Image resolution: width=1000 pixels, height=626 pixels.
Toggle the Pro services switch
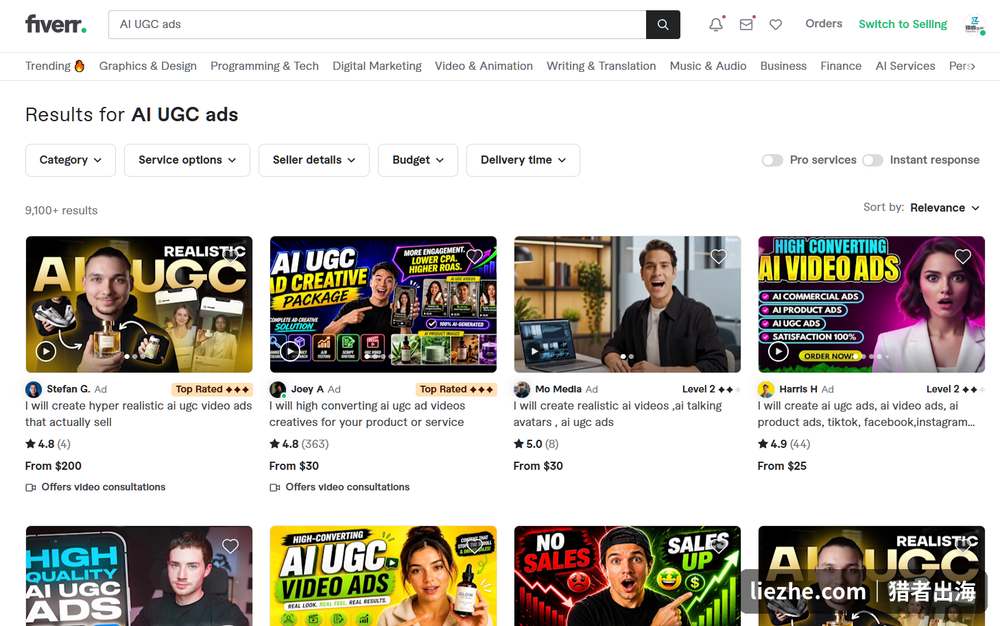(x=772, y=160)
